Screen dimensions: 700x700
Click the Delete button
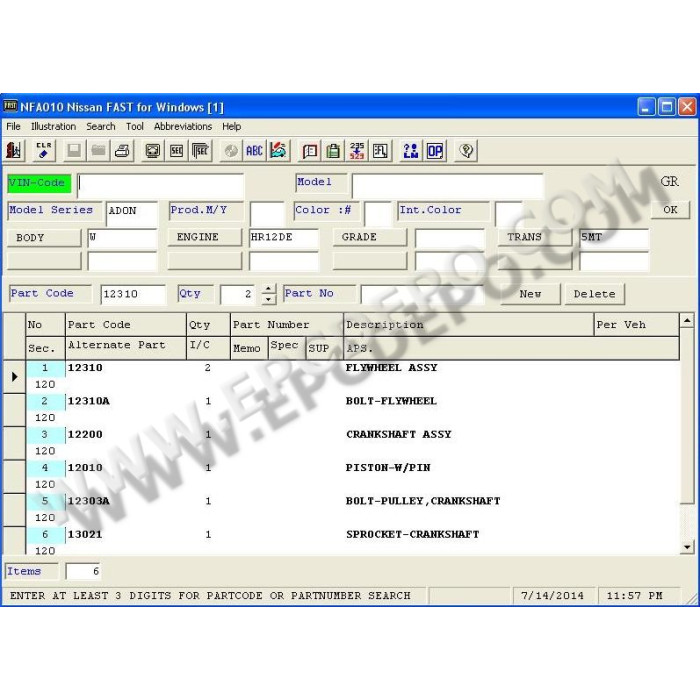click(595, 294)
